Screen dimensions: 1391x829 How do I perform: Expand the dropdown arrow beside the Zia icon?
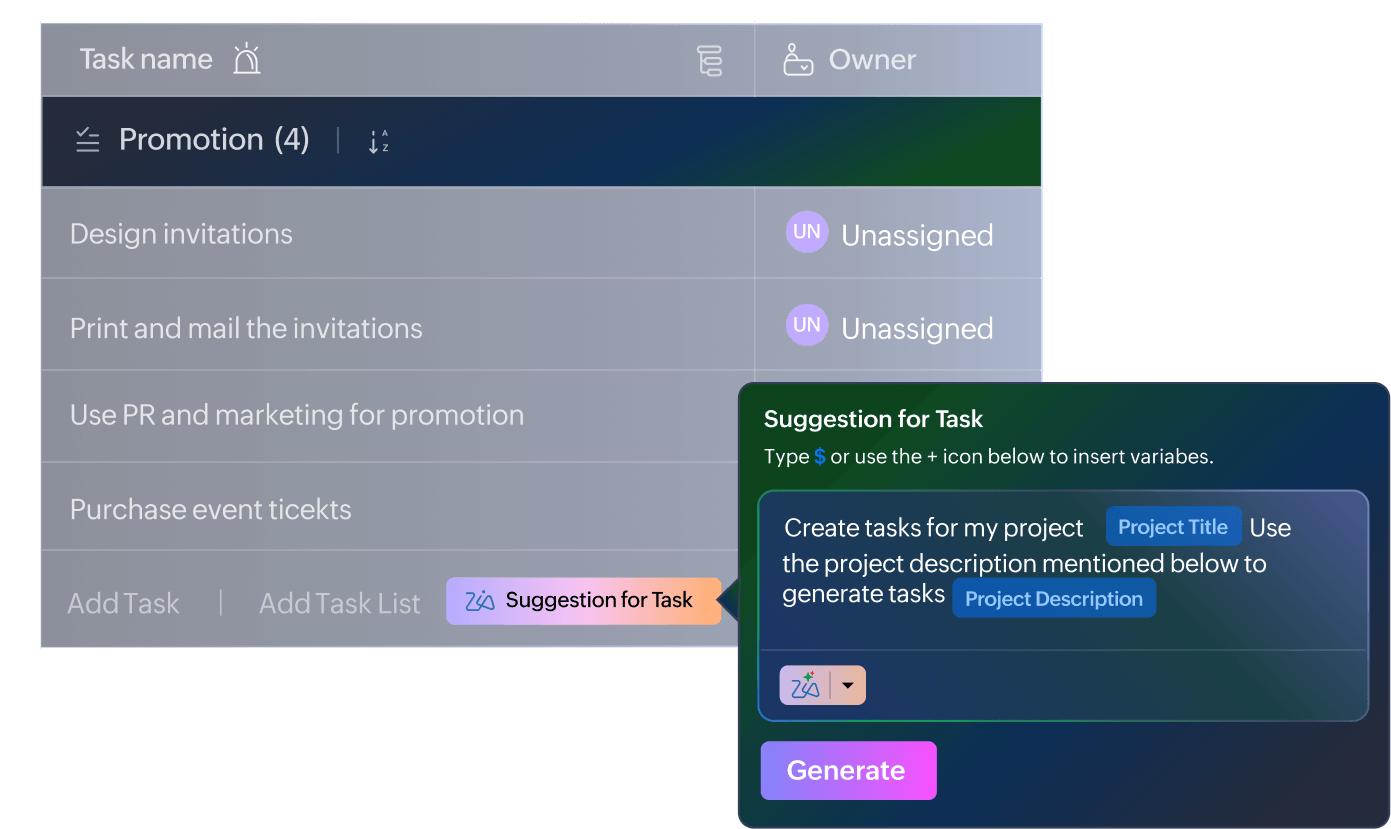click(x=847, y=685)
